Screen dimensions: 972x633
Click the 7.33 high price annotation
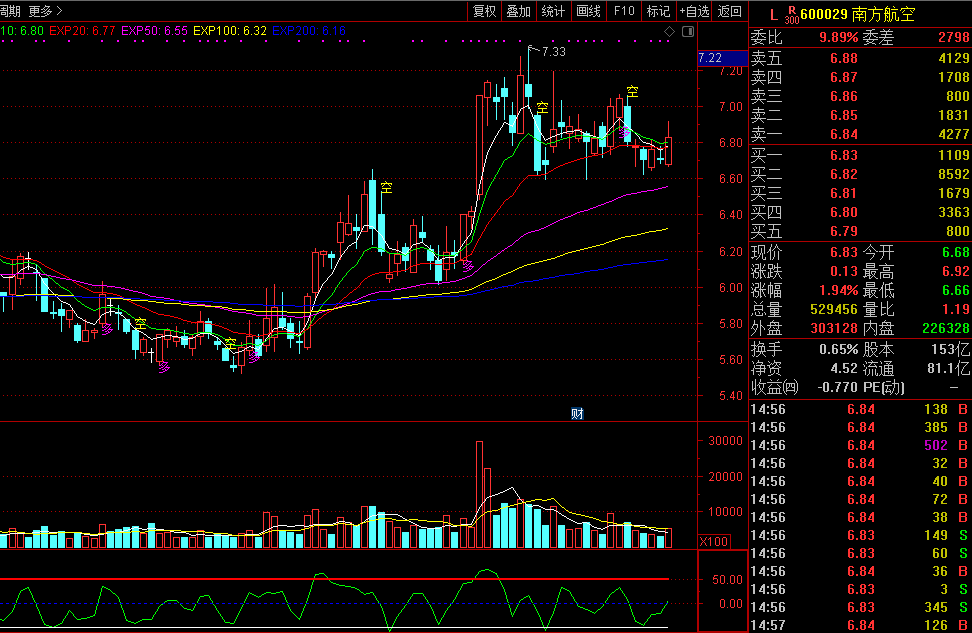point(554,52)
